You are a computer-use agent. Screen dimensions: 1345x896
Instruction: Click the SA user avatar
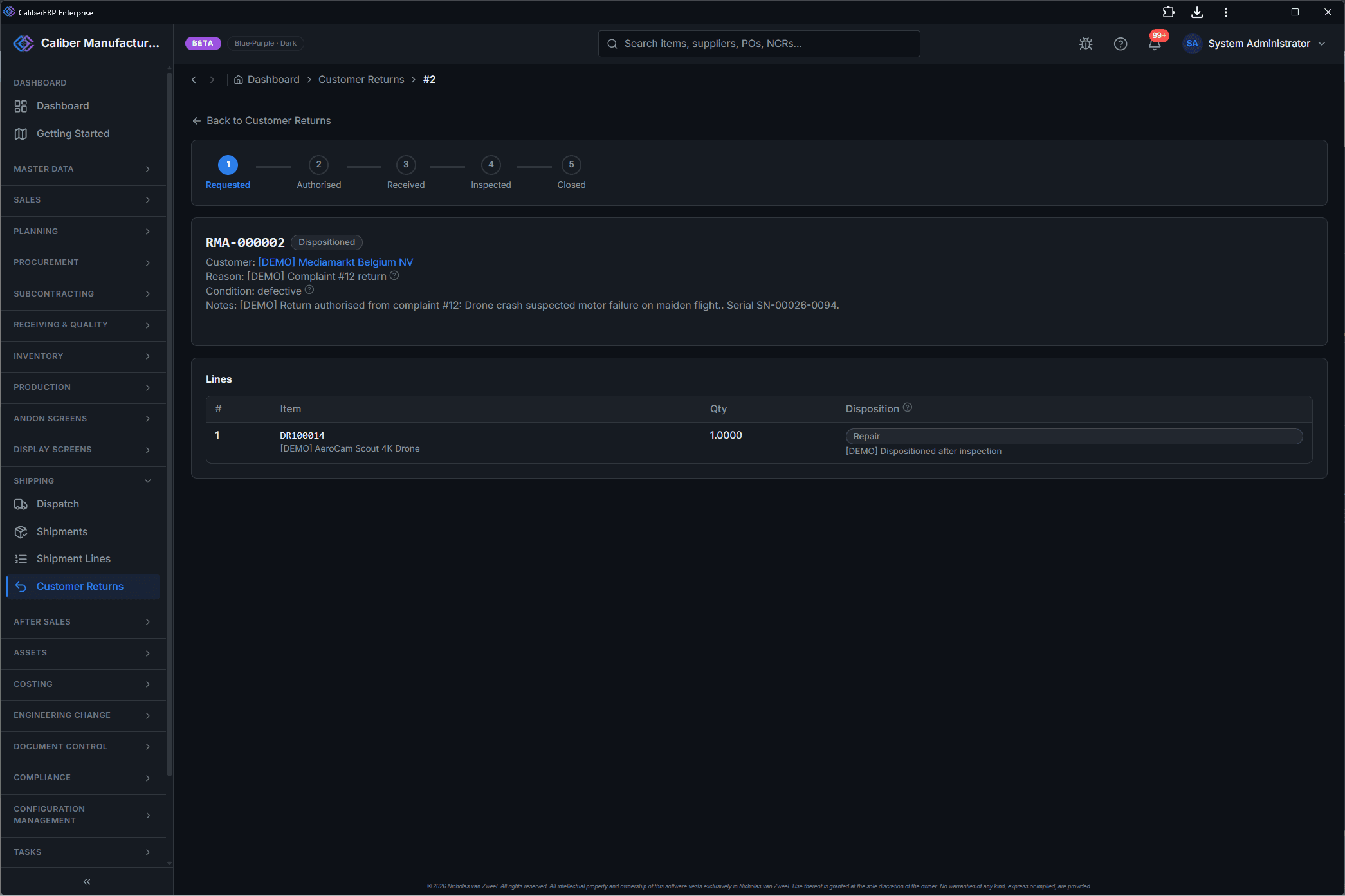click(1192, 44)
